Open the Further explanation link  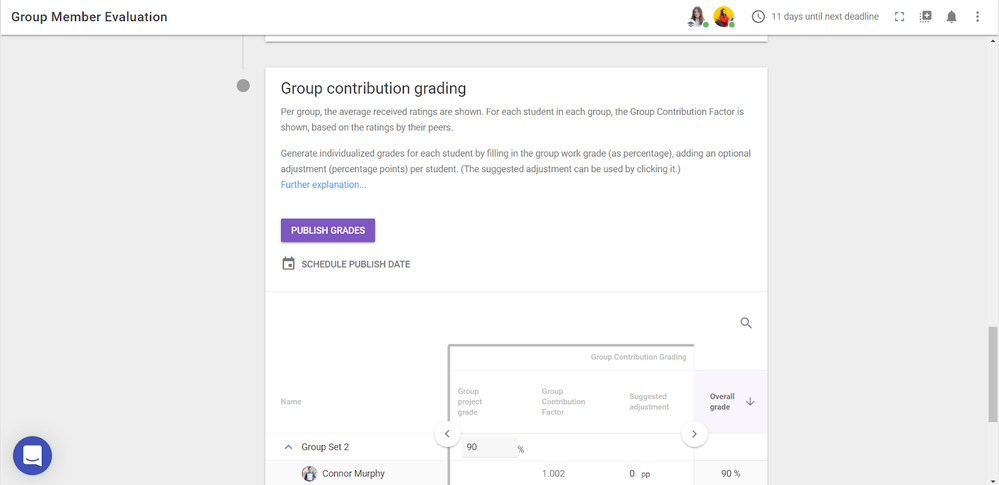coord(323,184)
